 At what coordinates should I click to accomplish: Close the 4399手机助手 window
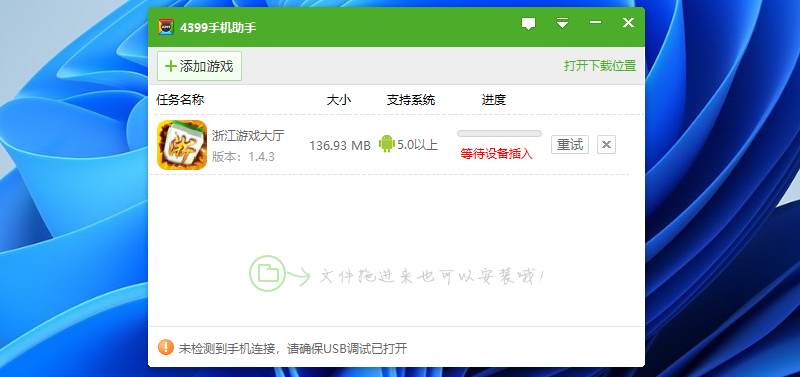628,22
